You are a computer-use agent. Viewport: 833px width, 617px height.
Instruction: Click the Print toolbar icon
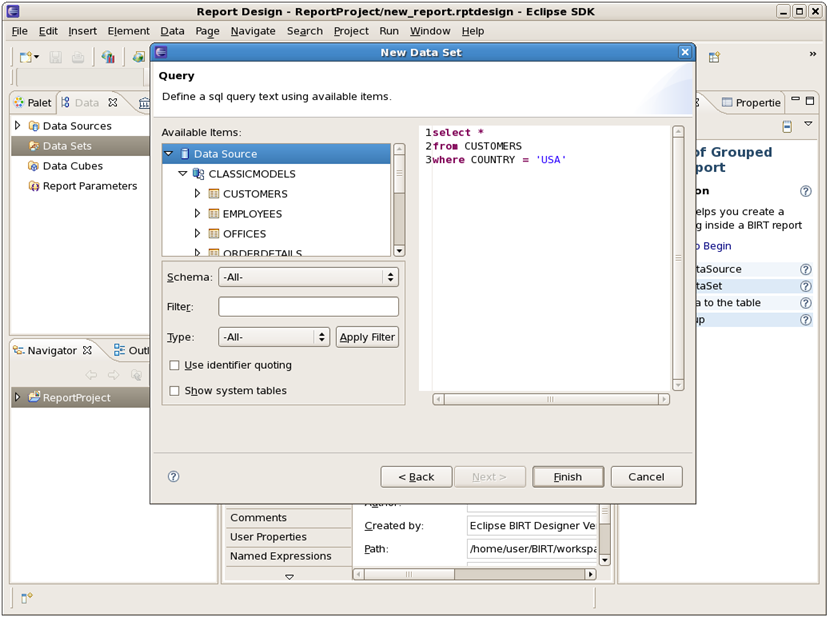[78, 57]
